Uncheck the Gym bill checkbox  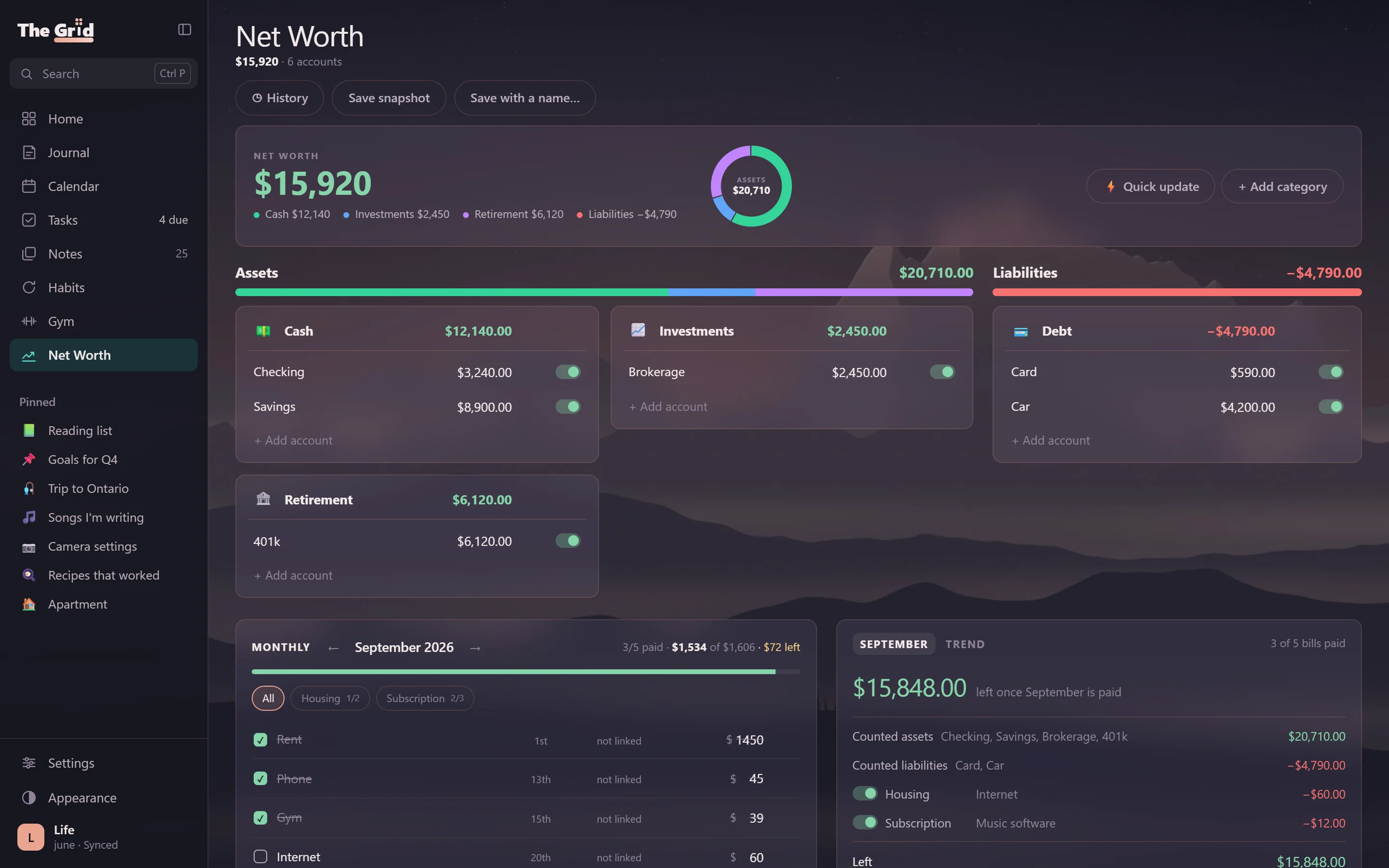tap(260, 817)
